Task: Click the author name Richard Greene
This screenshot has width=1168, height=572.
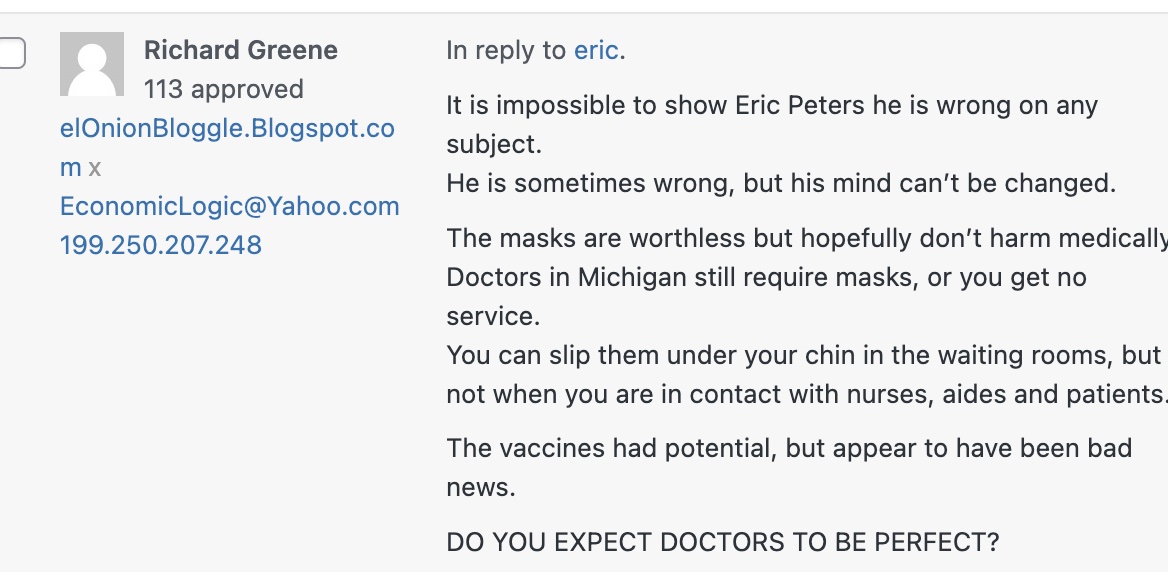Action: click(241, 50)
